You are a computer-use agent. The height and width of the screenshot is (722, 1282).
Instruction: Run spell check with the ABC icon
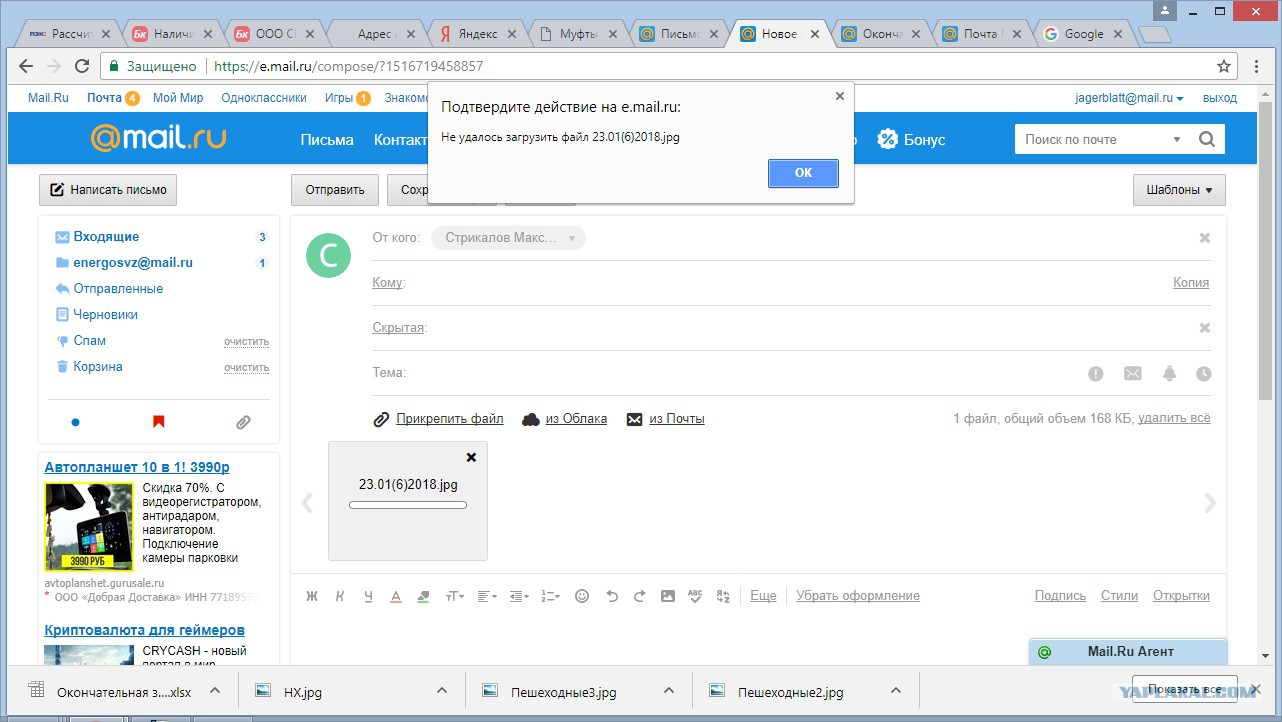696,596
